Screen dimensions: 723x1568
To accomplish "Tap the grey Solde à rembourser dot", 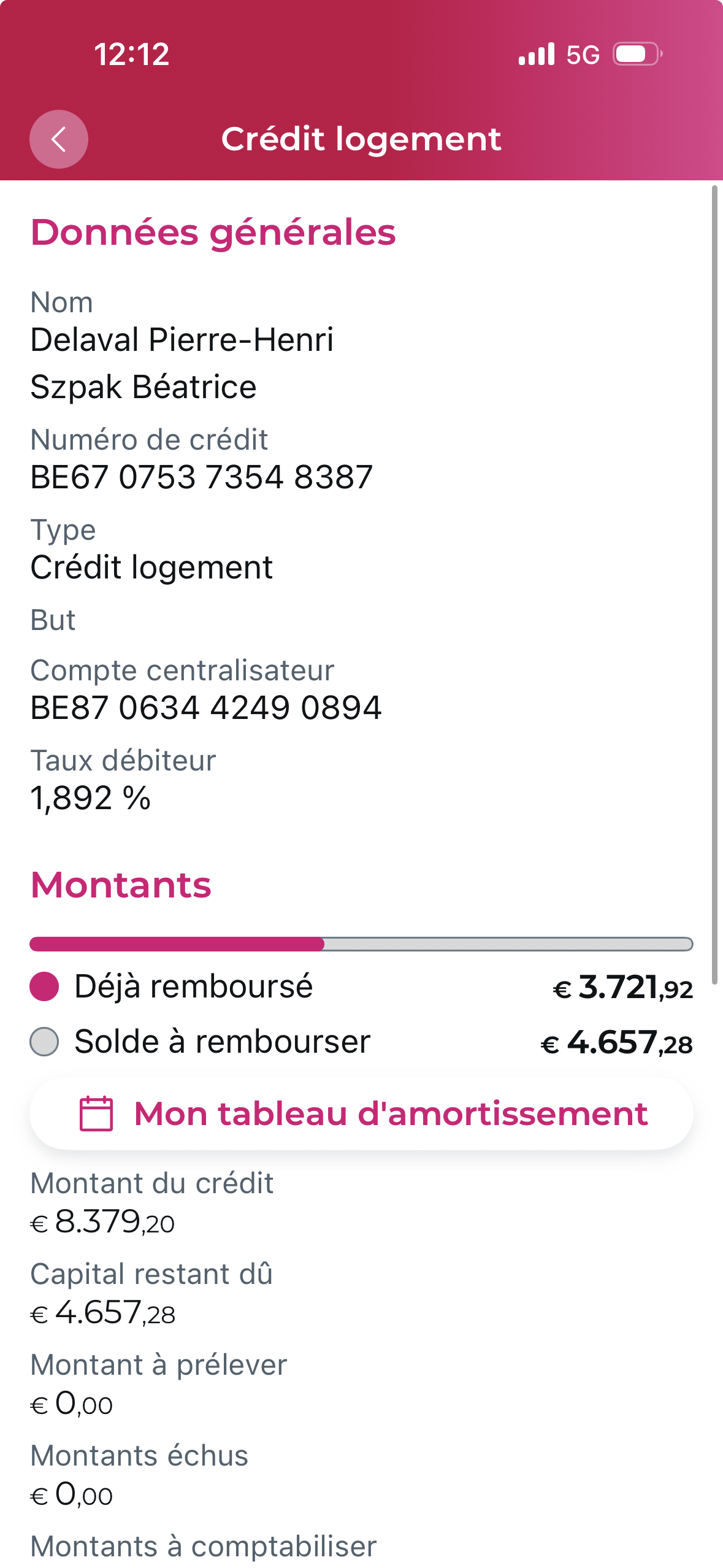I will (x=44, y=1042).
